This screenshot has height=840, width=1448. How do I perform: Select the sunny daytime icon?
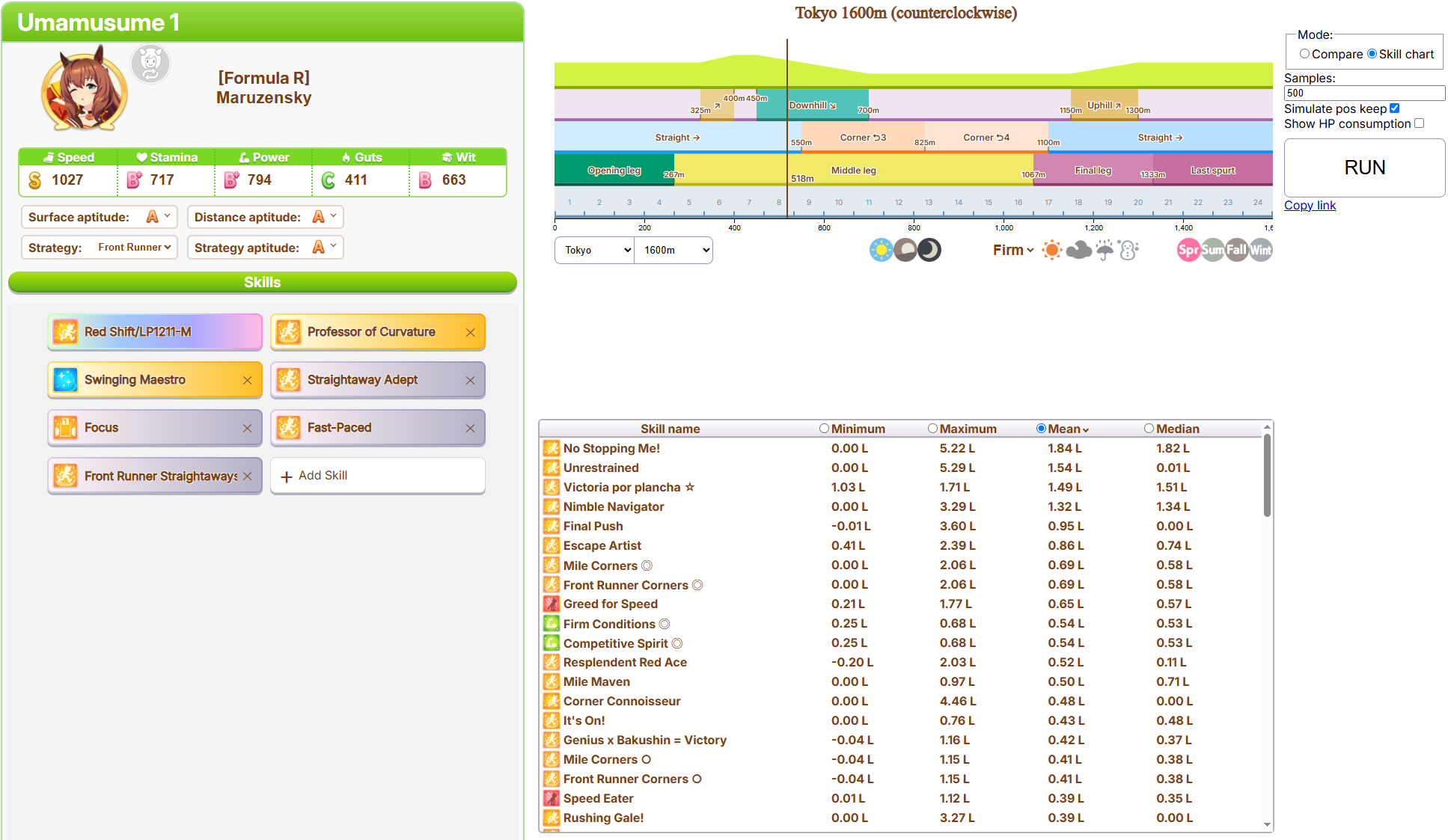click(881, 250)
